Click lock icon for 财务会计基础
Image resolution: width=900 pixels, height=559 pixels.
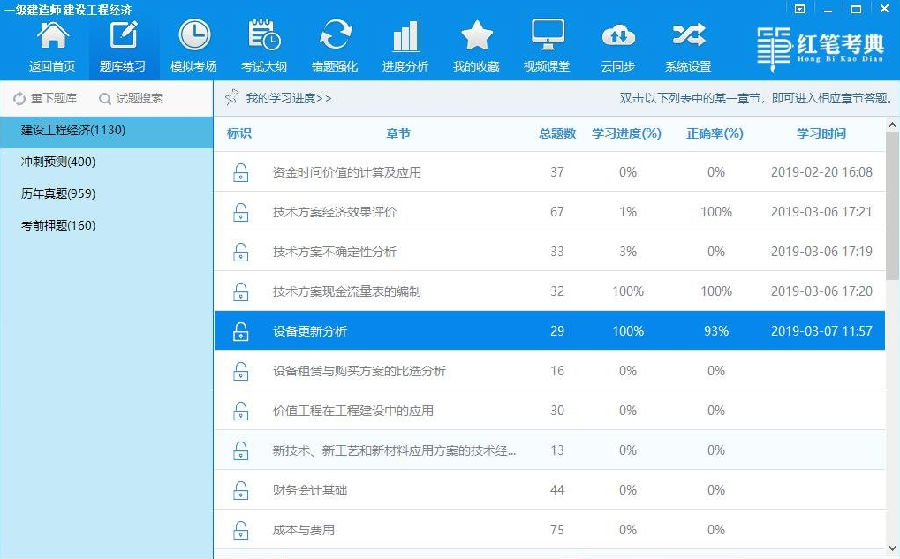240,490
